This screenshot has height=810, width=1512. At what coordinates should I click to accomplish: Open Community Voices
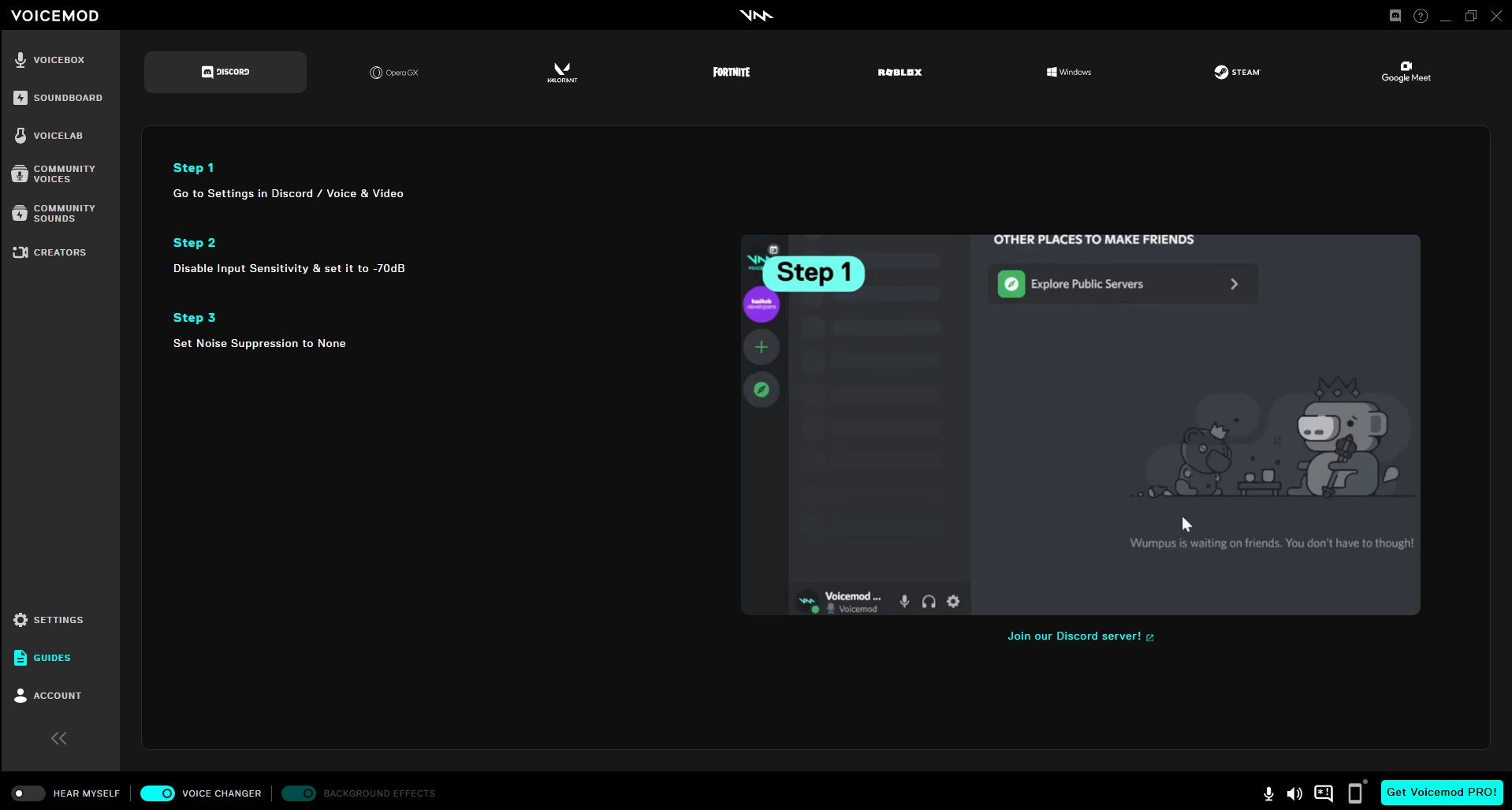54,174
